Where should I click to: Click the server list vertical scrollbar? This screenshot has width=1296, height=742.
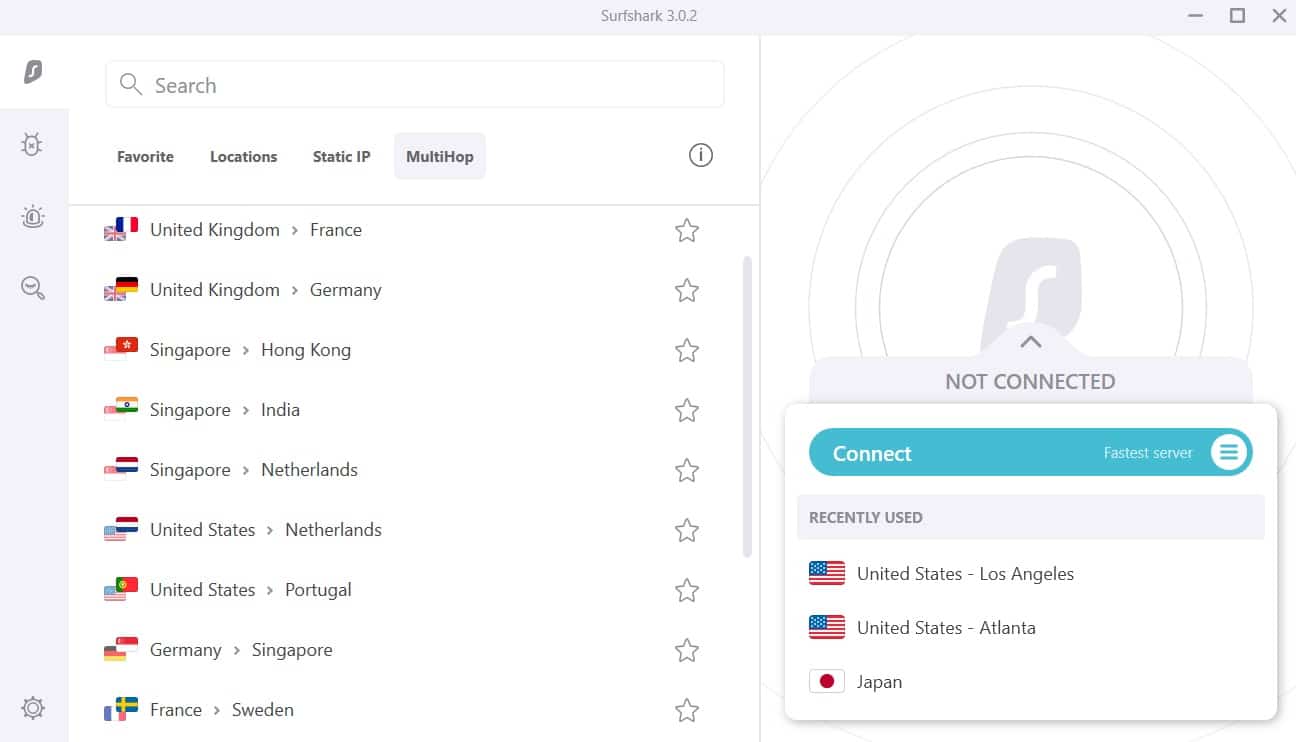[x=747, y=407]
